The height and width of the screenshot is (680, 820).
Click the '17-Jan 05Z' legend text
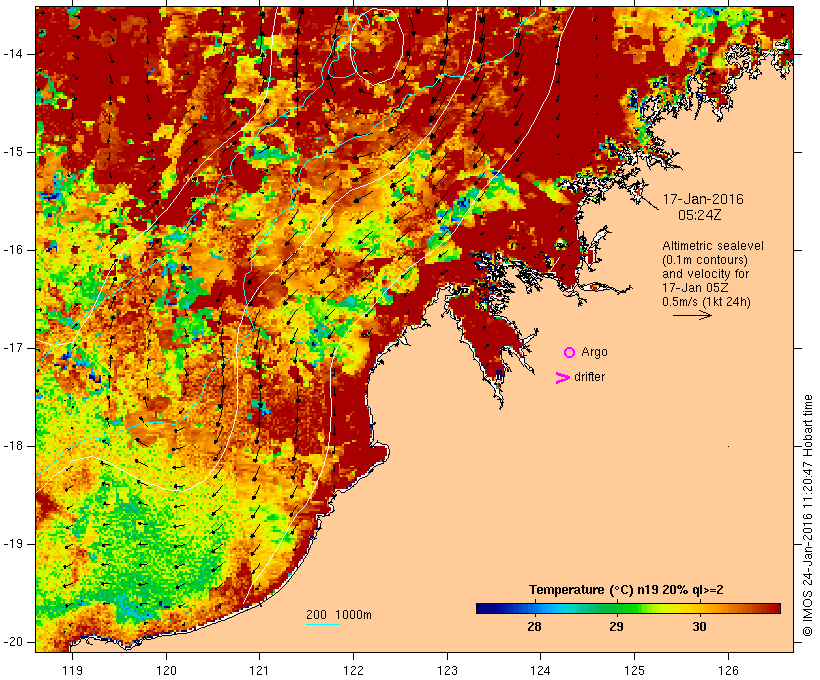(695, 288)
